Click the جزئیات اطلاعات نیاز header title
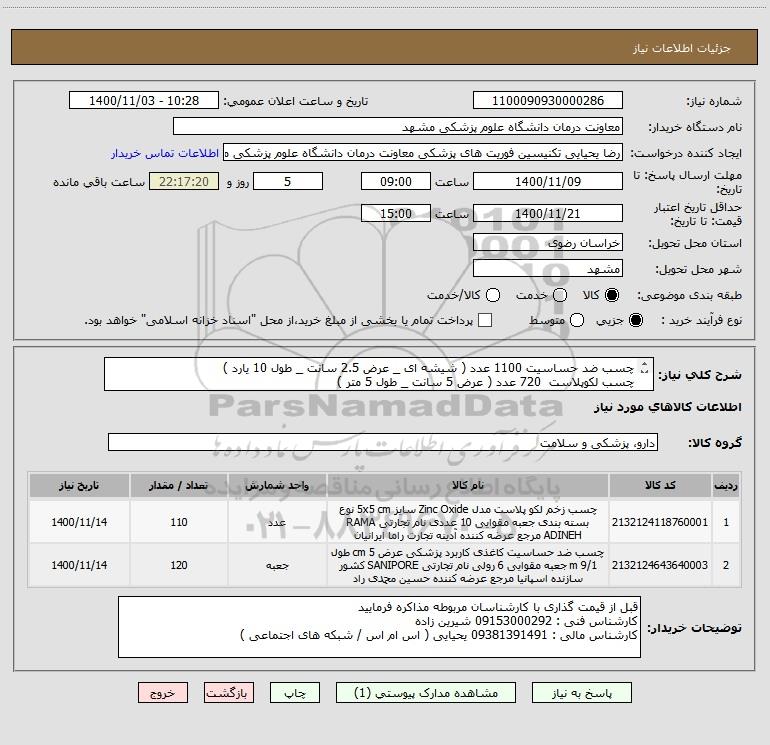 tap(682, 48)
